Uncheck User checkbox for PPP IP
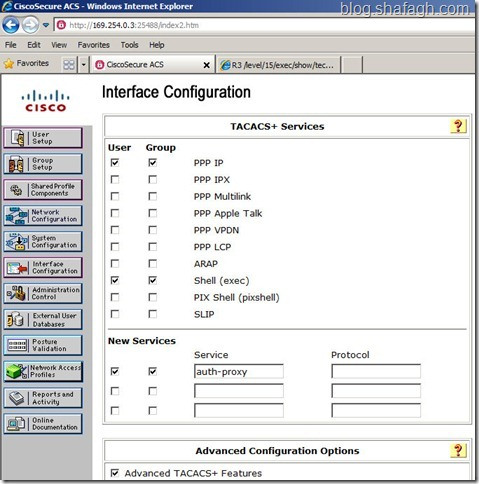 coord(115,163)
